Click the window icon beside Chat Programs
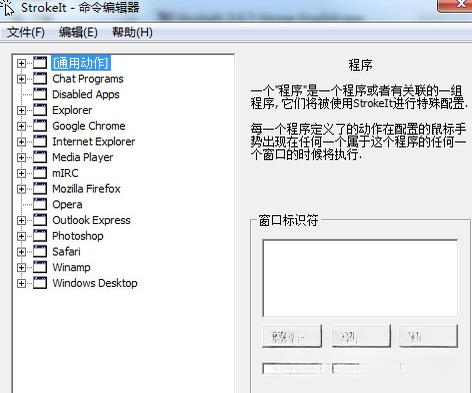This screenshot has width=472, height=393. click(40, 79)
